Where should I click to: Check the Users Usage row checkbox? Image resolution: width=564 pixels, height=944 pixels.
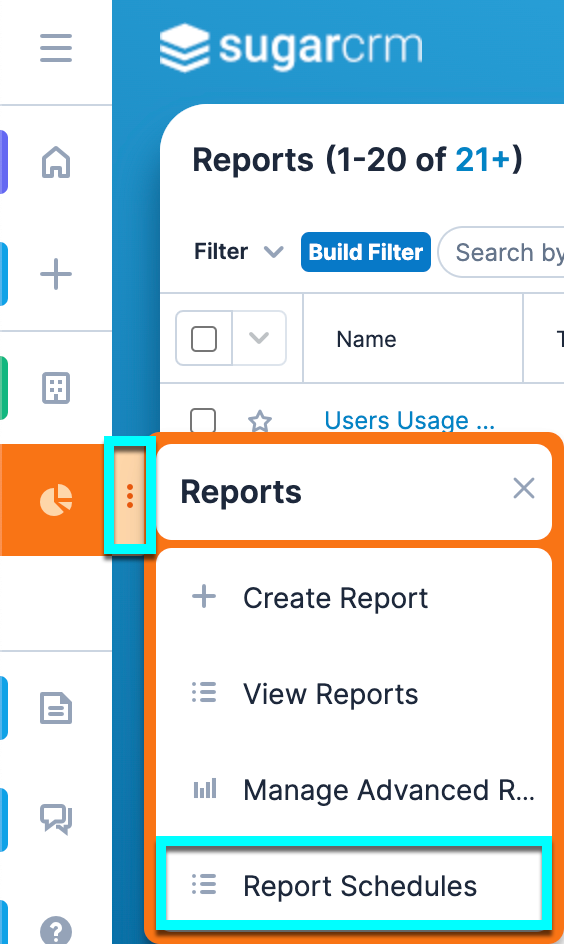pos(203,420)
